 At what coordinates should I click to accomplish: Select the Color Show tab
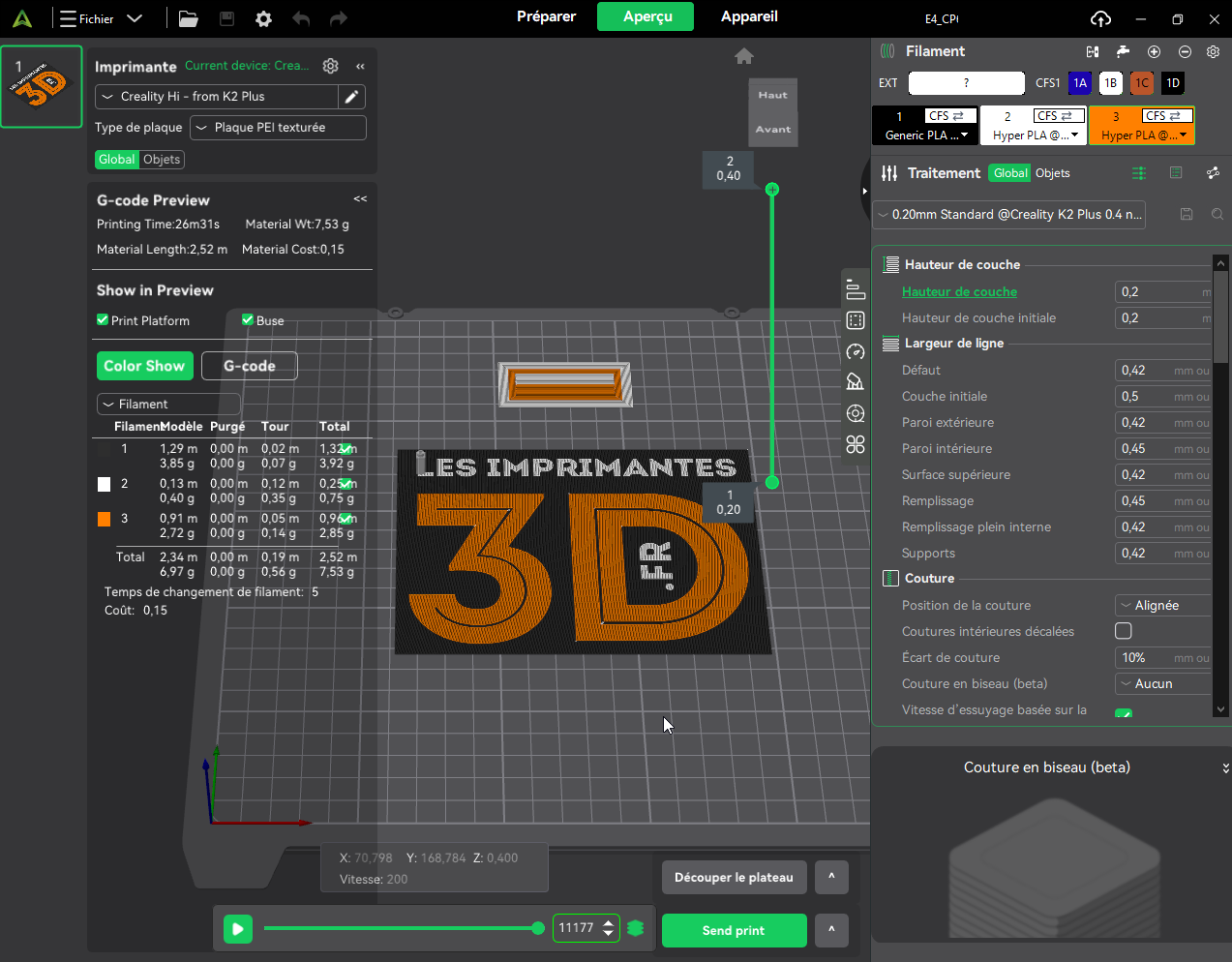click(x=144, y=366)
